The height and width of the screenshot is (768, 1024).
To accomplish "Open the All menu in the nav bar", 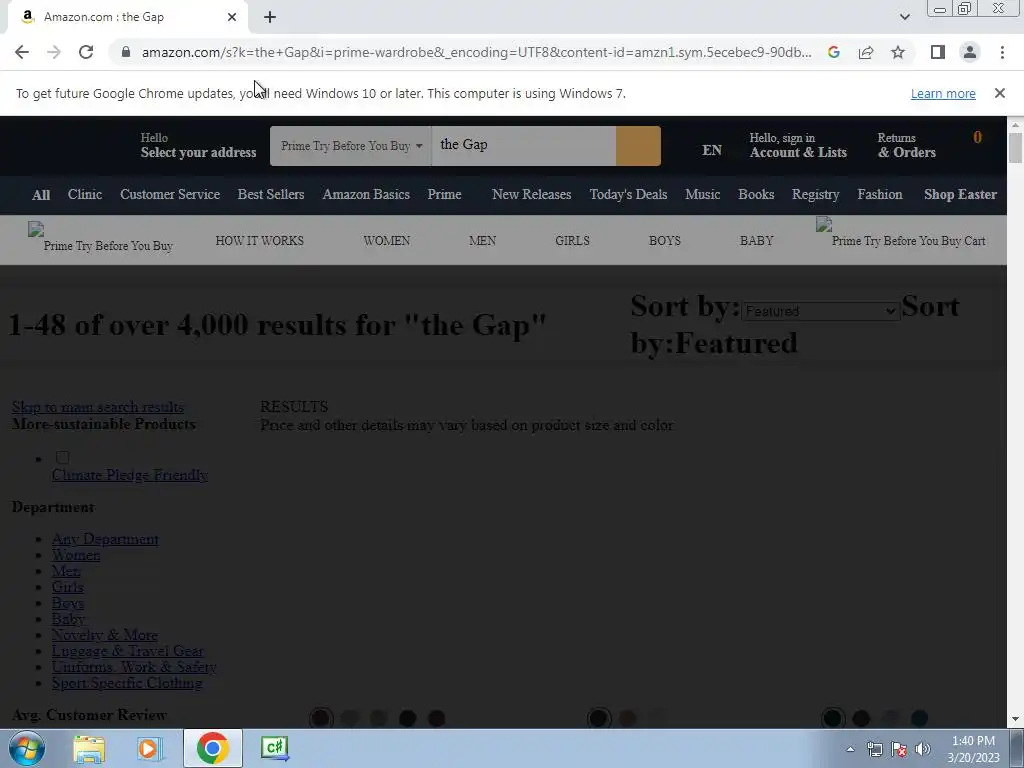I will (x=41, y=195).
